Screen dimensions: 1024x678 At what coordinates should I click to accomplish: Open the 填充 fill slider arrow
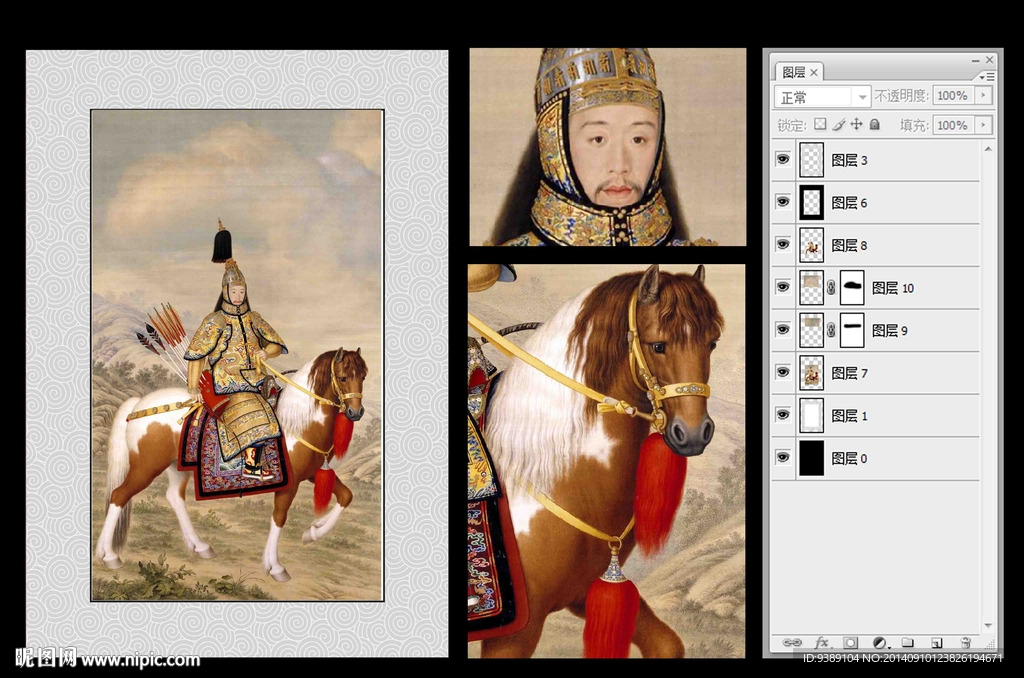[983, 125]
